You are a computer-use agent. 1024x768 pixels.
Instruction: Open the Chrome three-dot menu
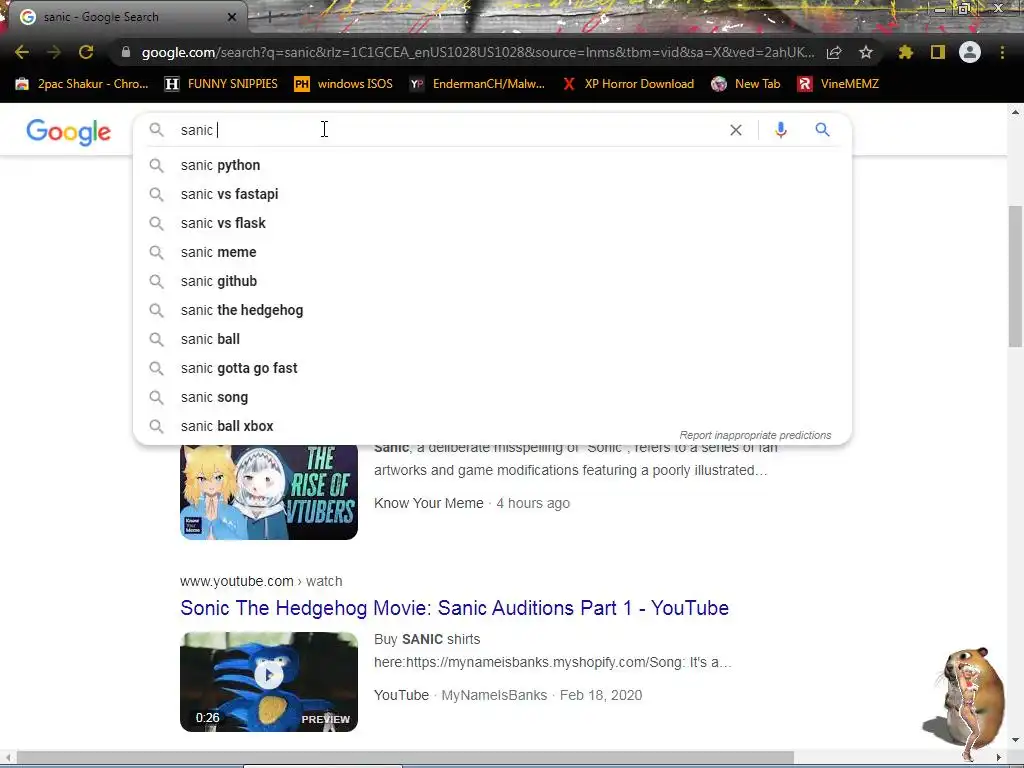point(1002,52)
